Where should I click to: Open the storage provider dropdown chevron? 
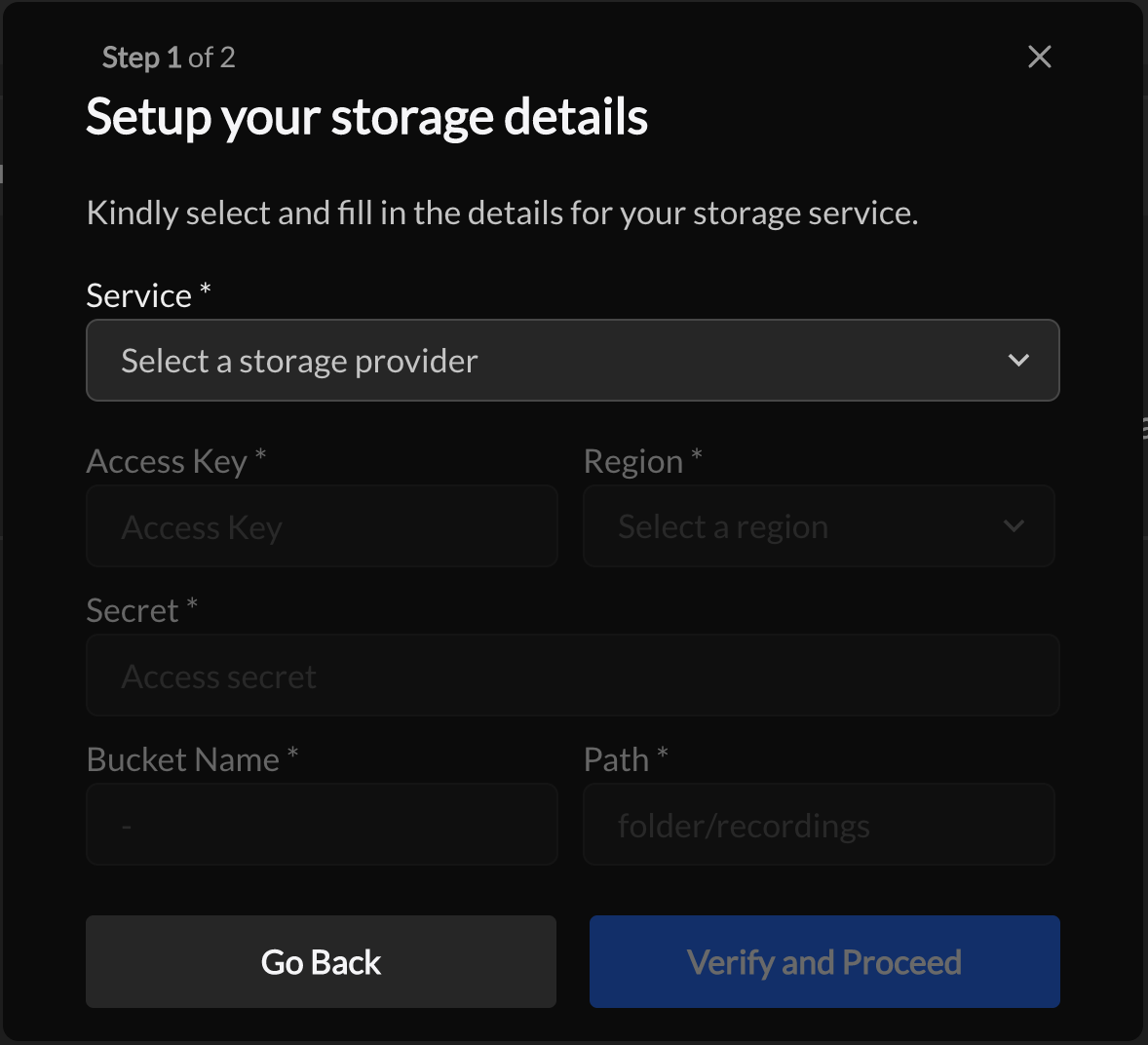coord(1018,360)
